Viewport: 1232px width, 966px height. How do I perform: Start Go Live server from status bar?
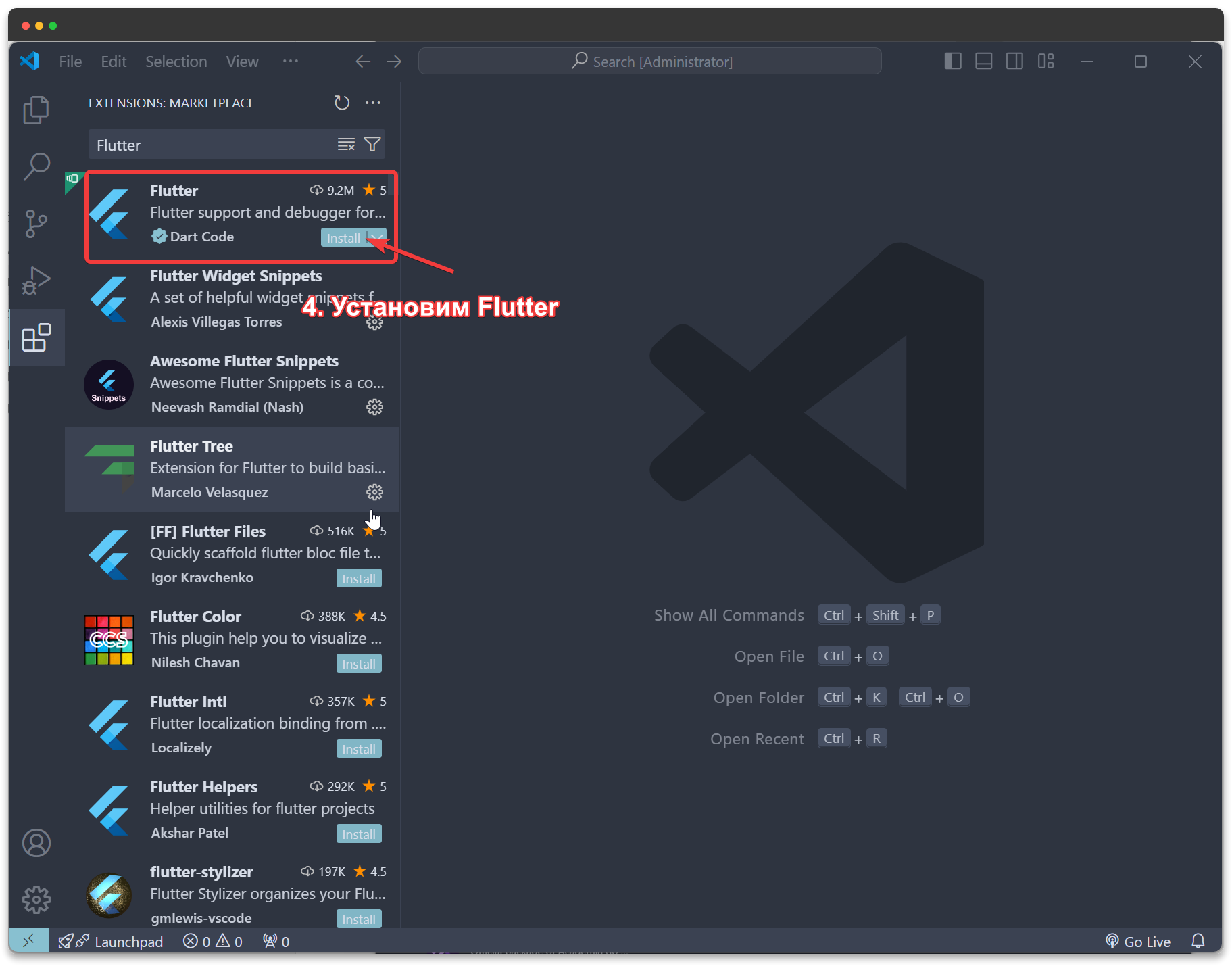point(1138,941)
